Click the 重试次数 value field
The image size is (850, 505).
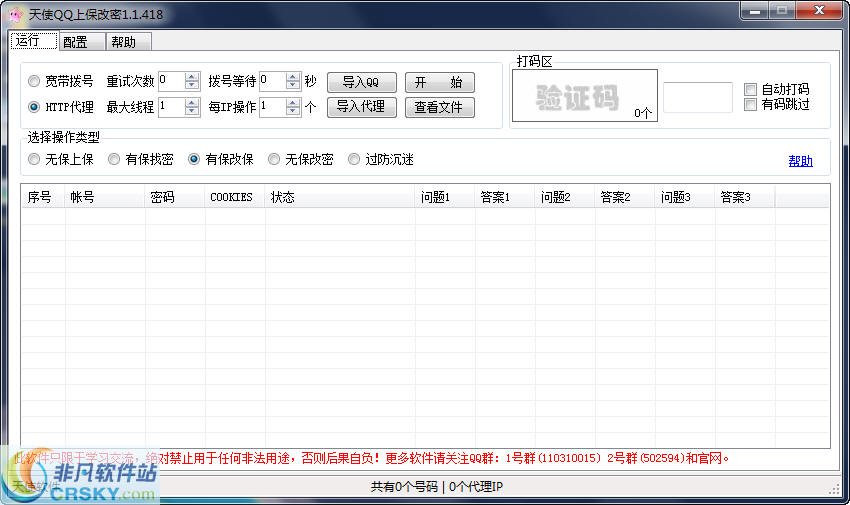(171, 81)
